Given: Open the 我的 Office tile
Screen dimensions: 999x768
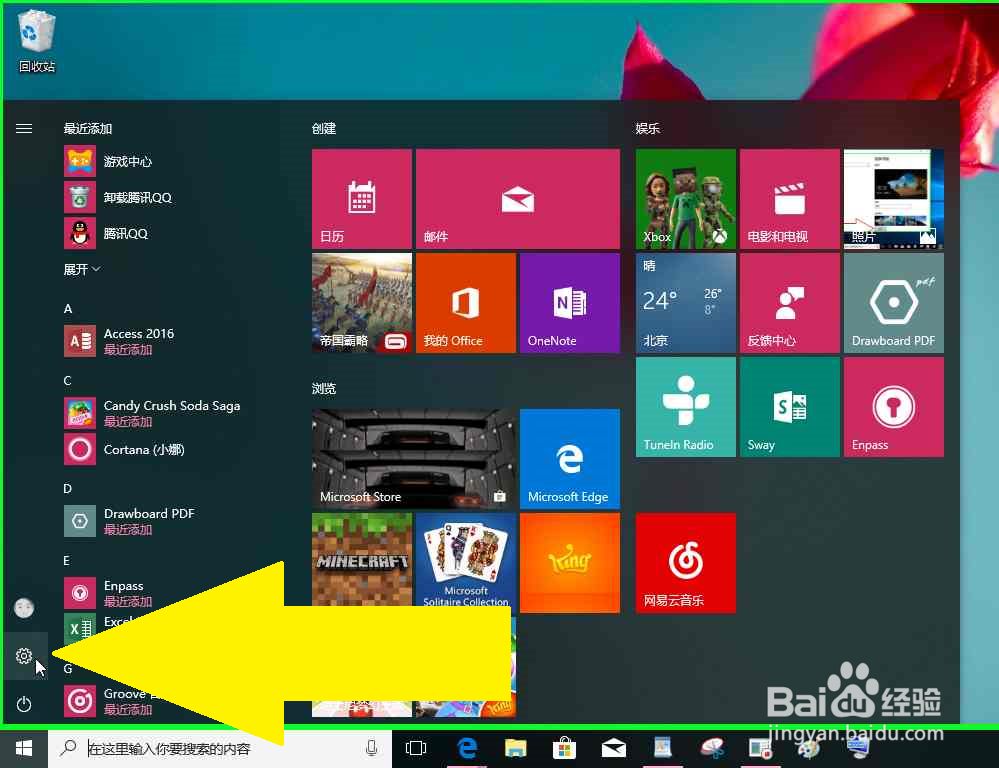Looking at the screenshot, I should [466, 303].
